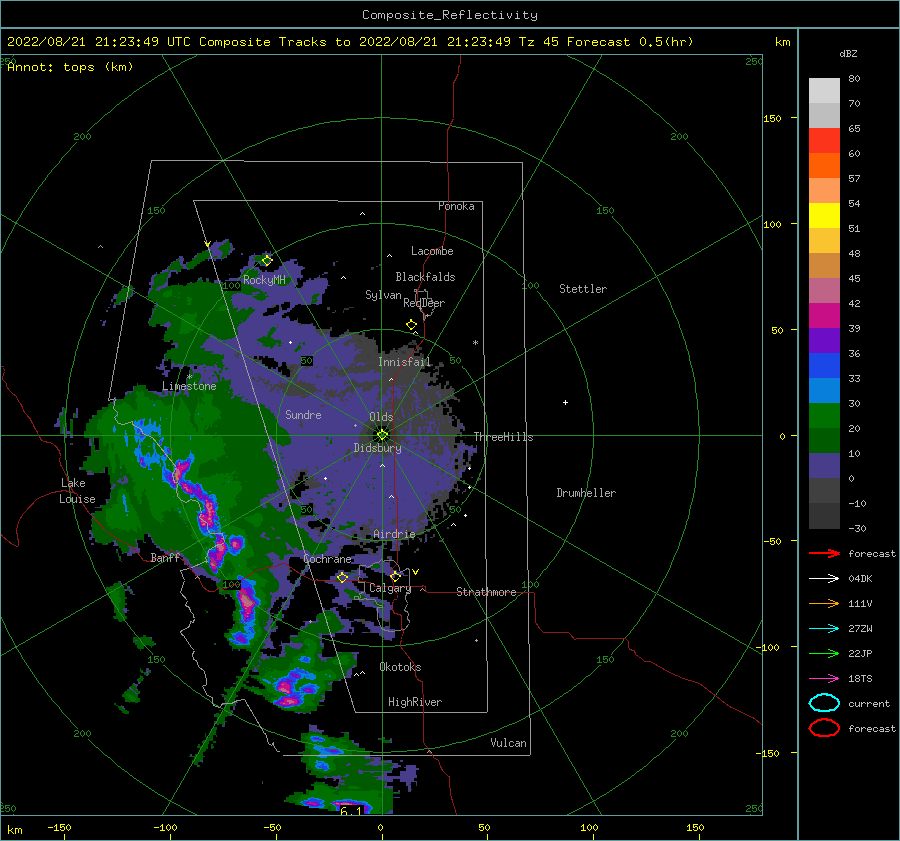Click the RedDeer city label
This screenshot has height=841, width=900.
coord(424,303)
